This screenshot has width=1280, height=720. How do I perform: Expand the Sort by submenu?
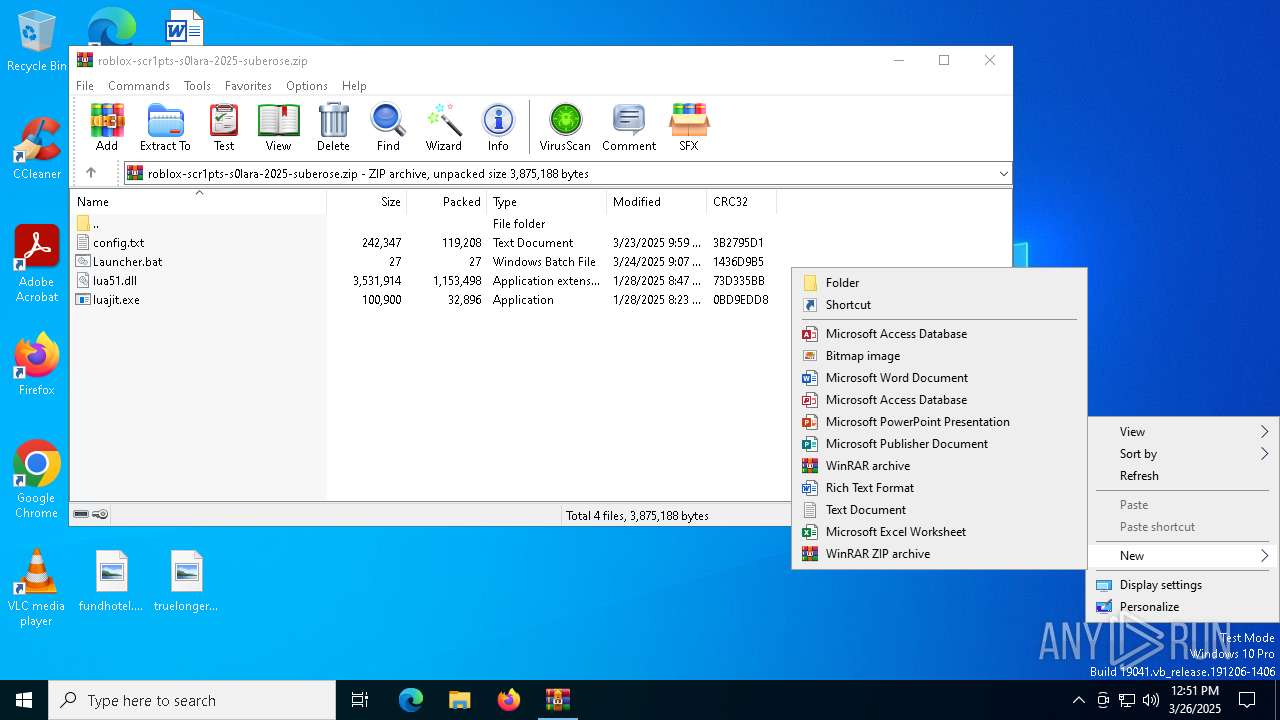1183,454
